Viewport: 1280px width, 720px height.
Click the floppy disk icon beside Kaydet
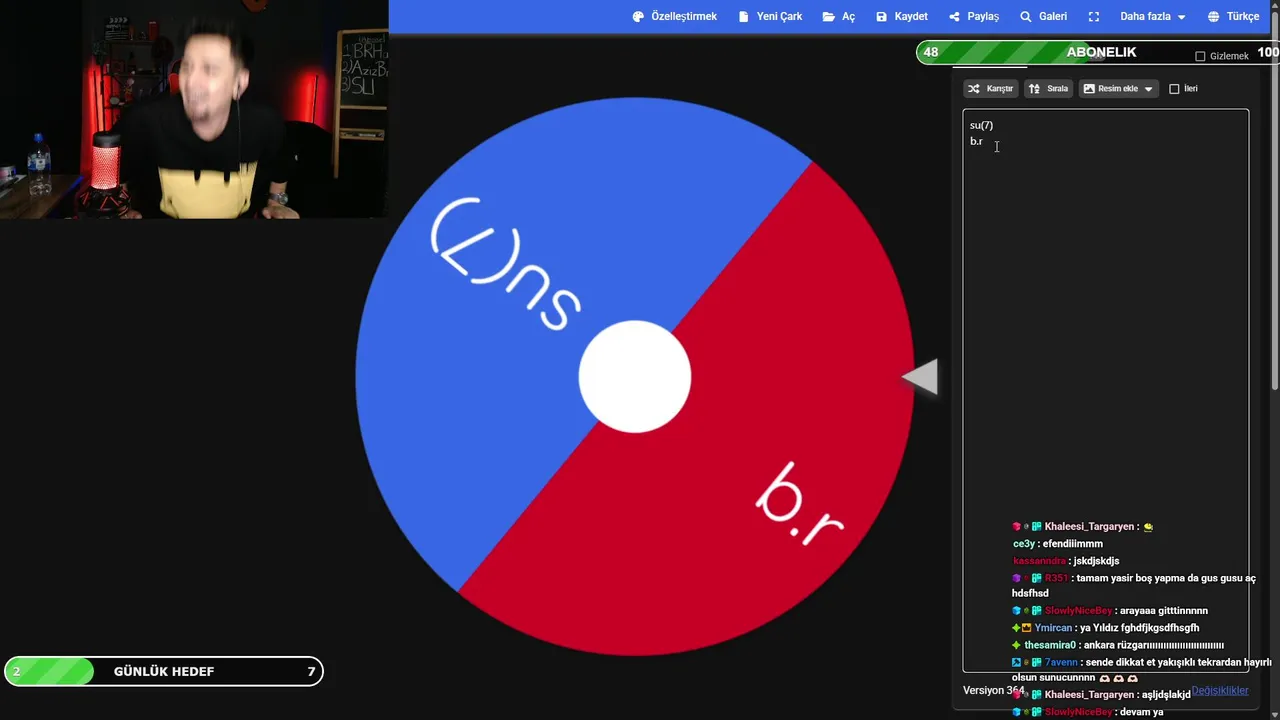click(881, 16)
